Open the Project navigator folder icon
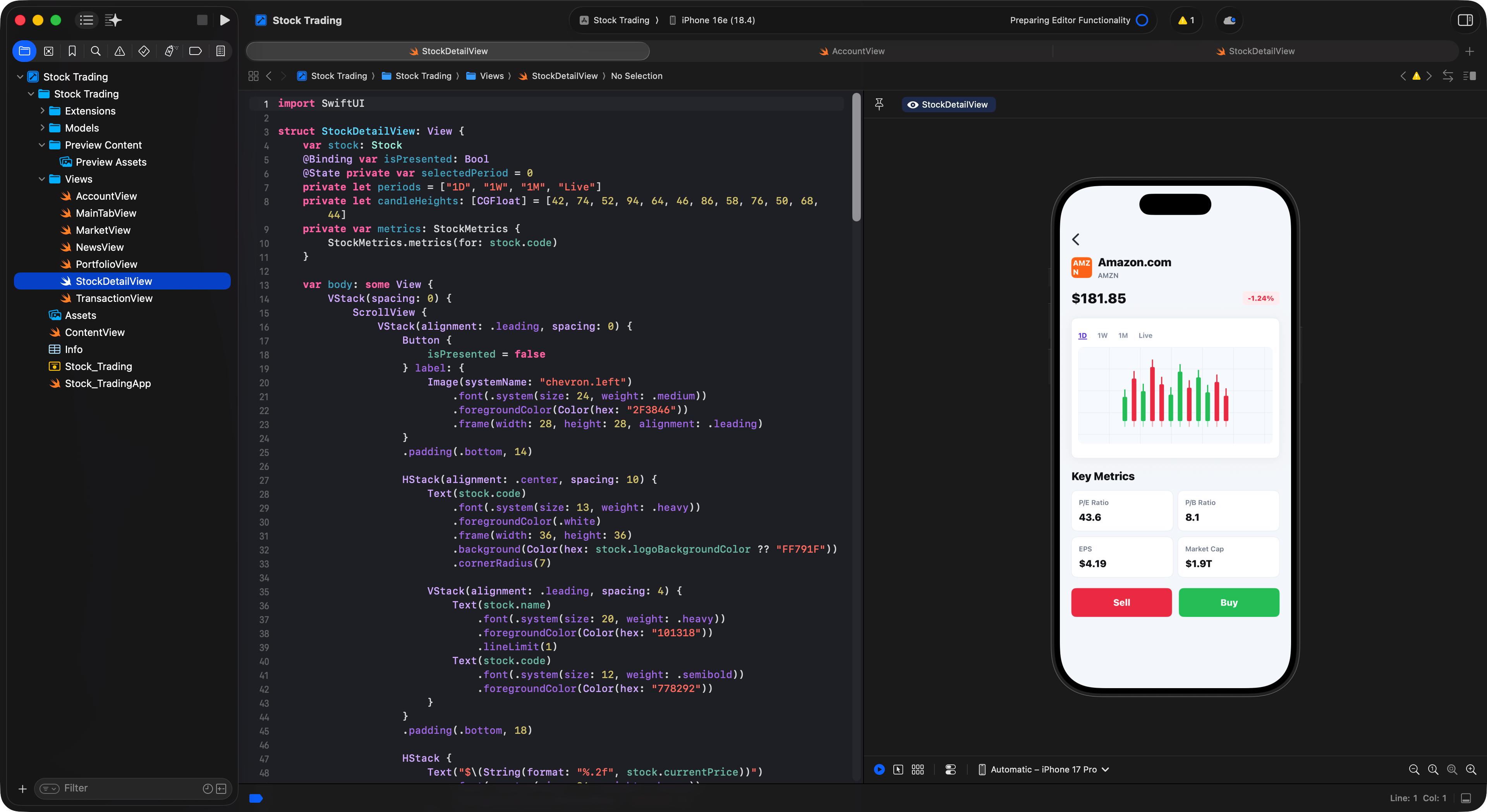This screenshot has height=812, width=1487. pyautogui.click(x=24, y=51)
